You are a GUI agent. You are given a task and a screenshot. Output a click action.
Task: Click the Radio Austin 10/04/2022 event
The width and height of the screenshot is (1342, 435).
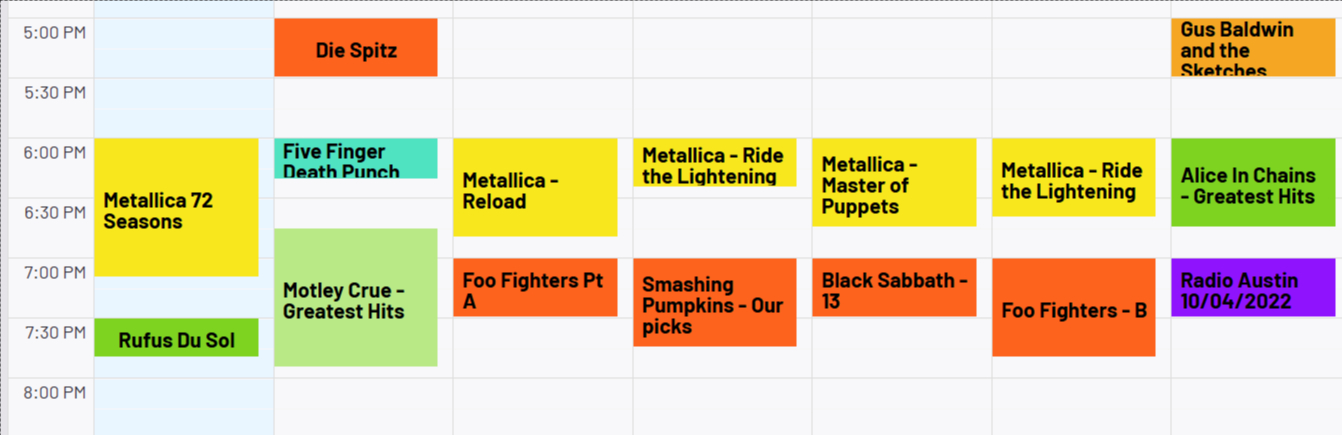click(x=1253, y=288)
